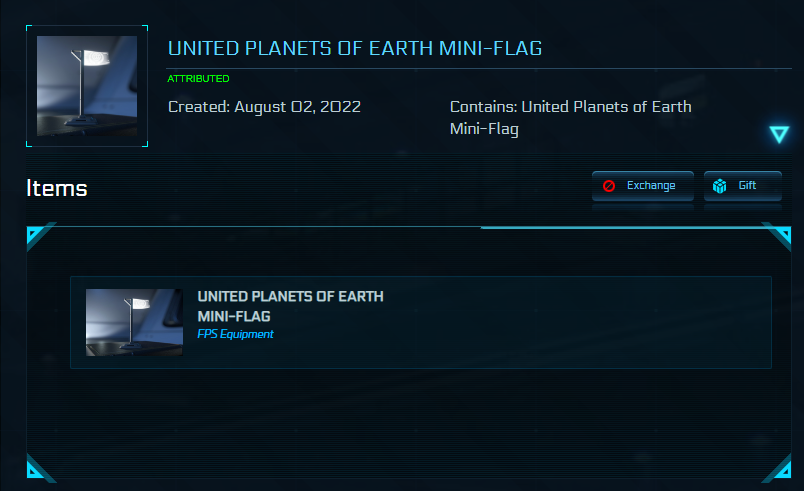Image resolution: width=804 pixels, height=491 pixels.
Task: Collapse pledge details with the down triangle
Action: (x=779, y=134)
